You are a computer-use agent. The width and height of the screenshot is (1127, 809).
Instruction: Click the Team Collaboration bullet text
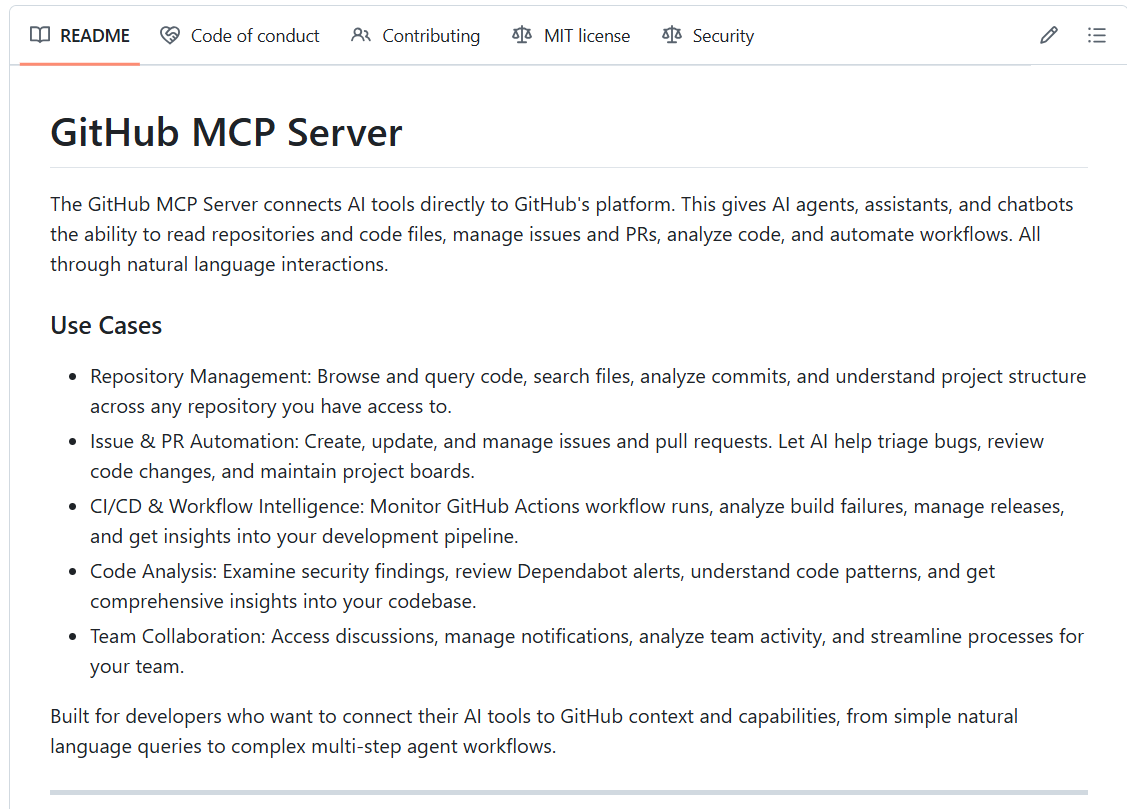tap(586, 651)
